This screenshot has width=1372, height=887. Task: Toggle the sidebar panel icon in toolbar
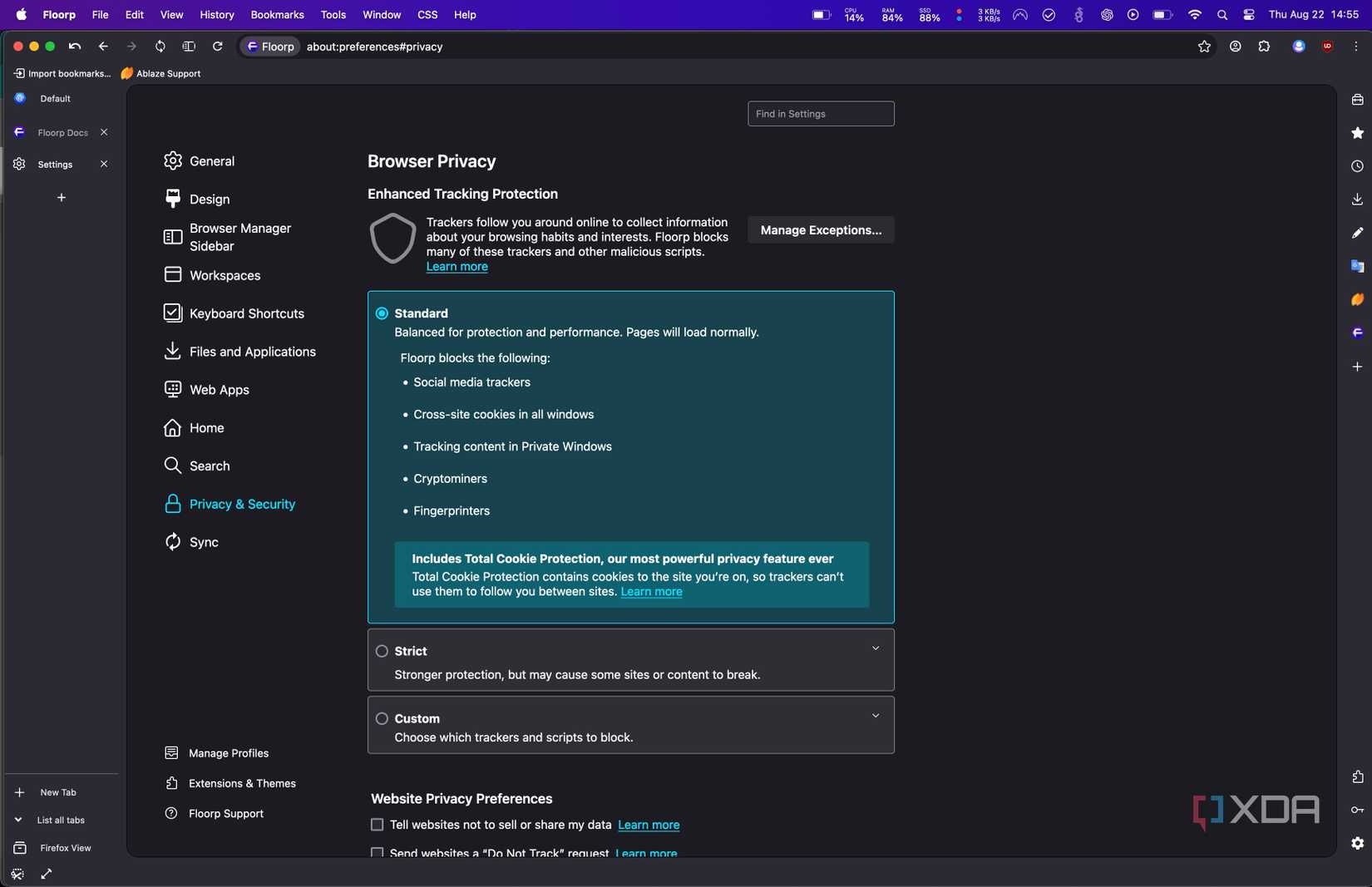(x=189, y=47)
